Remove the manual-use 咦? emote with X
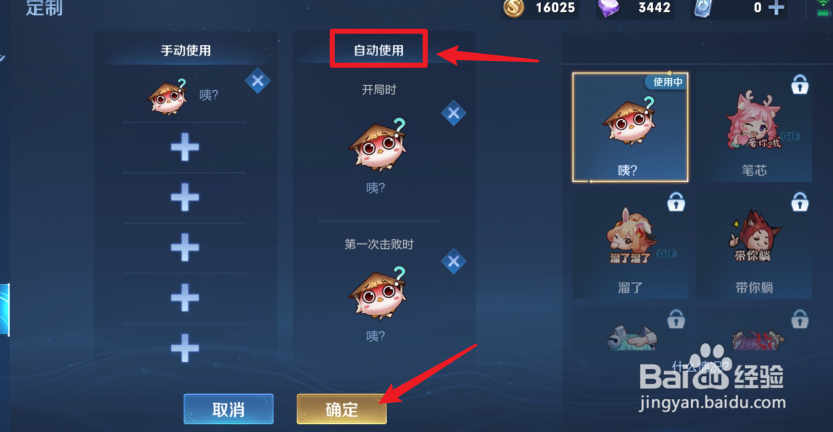Viewport: 833px width, 432px height. pos(258,81)
